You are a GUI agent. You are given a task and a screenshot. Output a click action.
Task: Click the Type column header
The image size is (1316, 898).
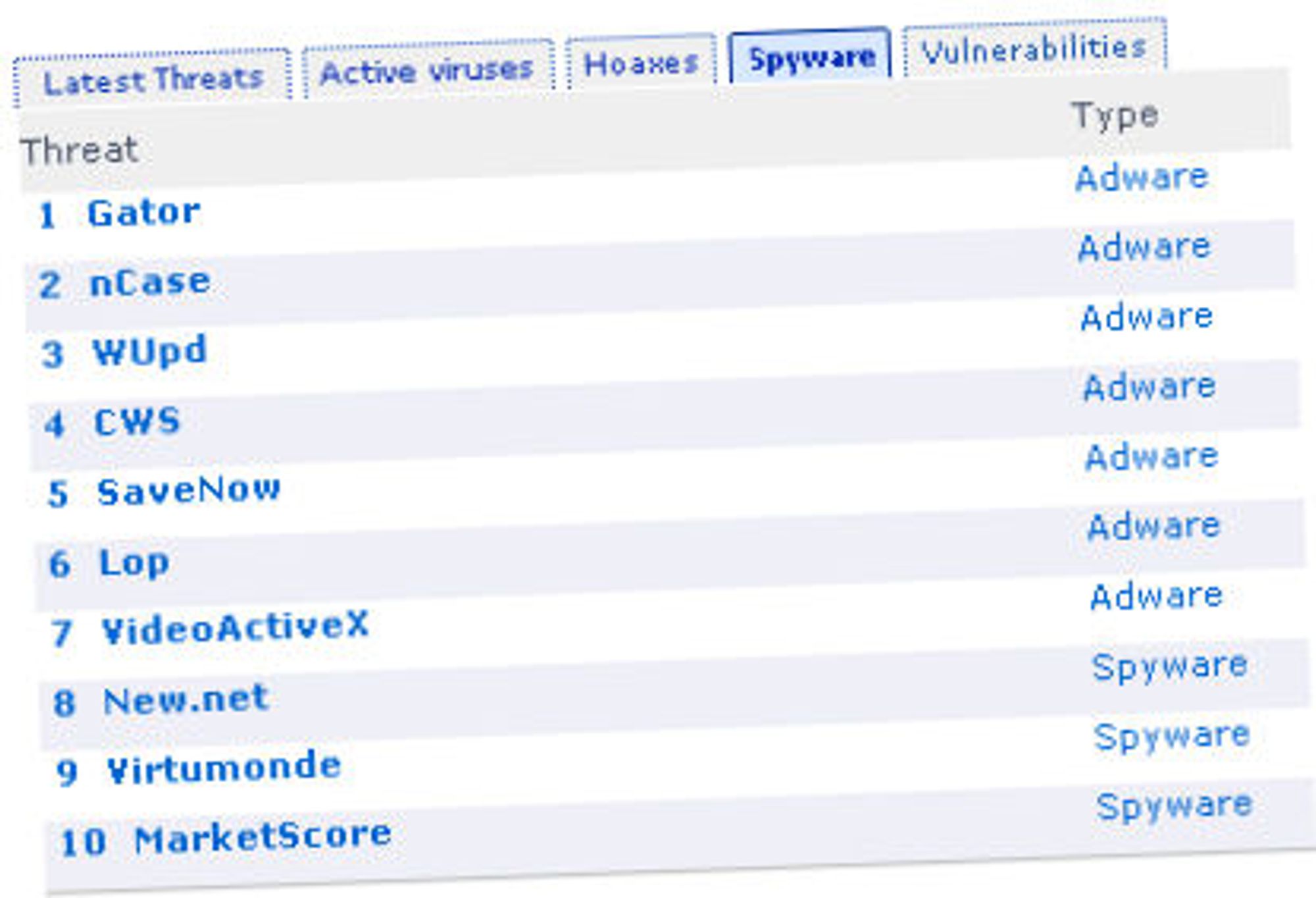1115,117
